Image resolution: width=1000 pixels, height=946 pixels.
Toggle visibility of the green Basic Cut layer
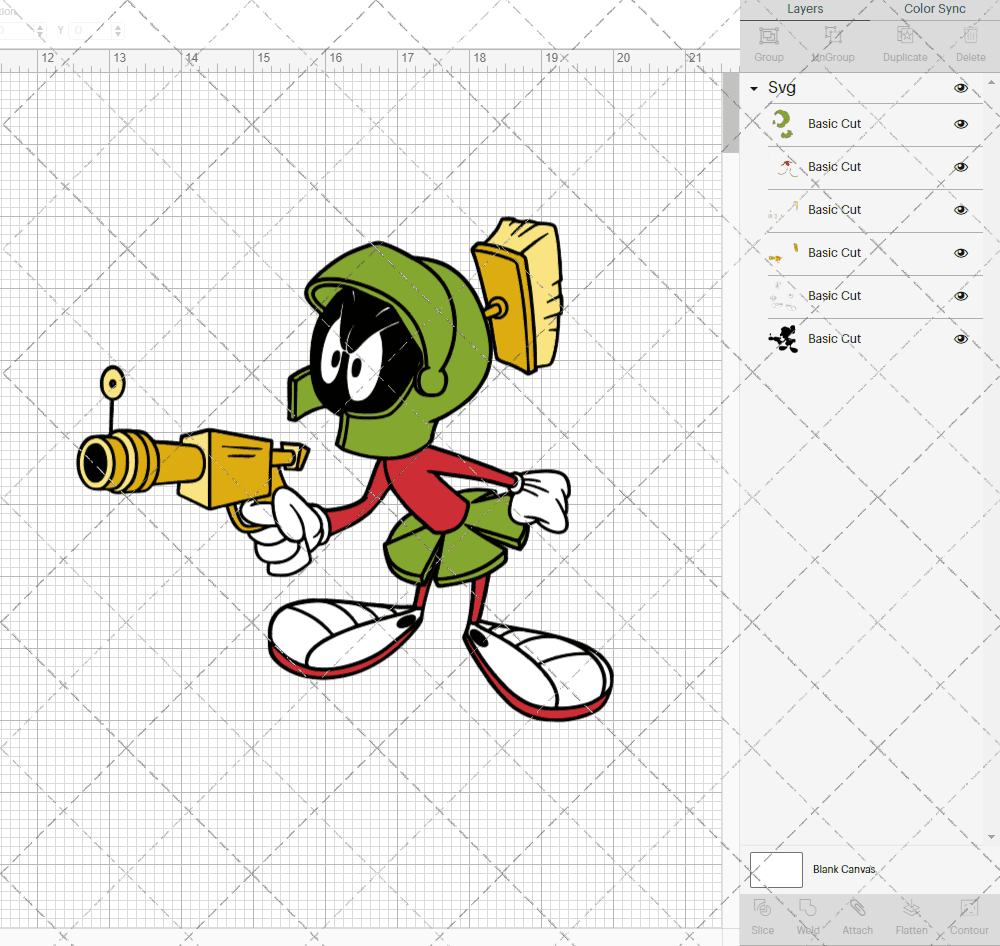point(961,124)
